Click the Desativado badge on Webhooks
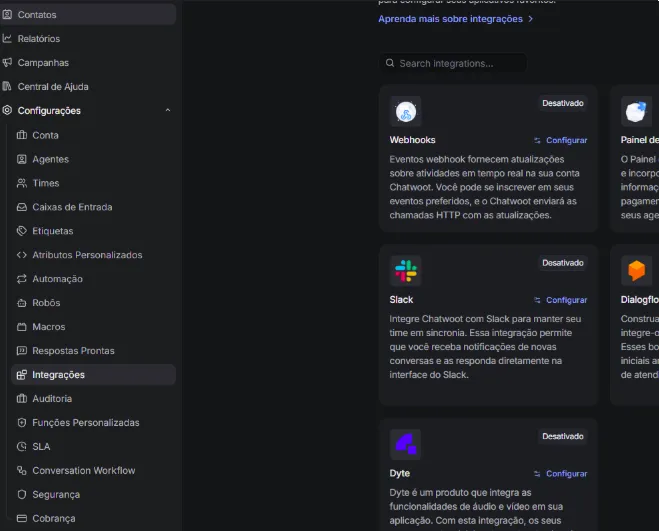Image resolution: width=659 pixels, height=531 pixels. tap(563, 103)
